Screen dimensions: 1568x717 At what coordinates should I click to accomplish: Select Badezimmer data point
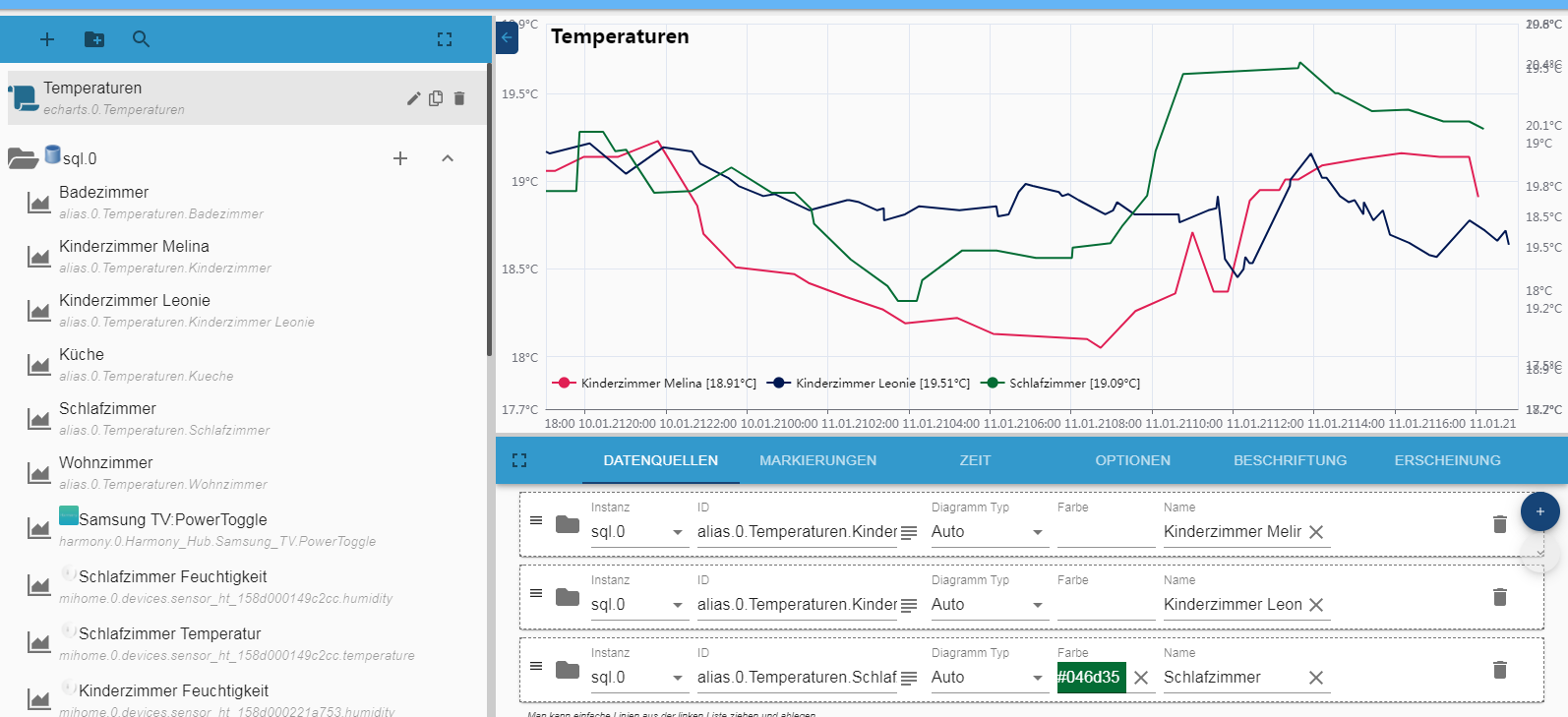pos(246,202)
